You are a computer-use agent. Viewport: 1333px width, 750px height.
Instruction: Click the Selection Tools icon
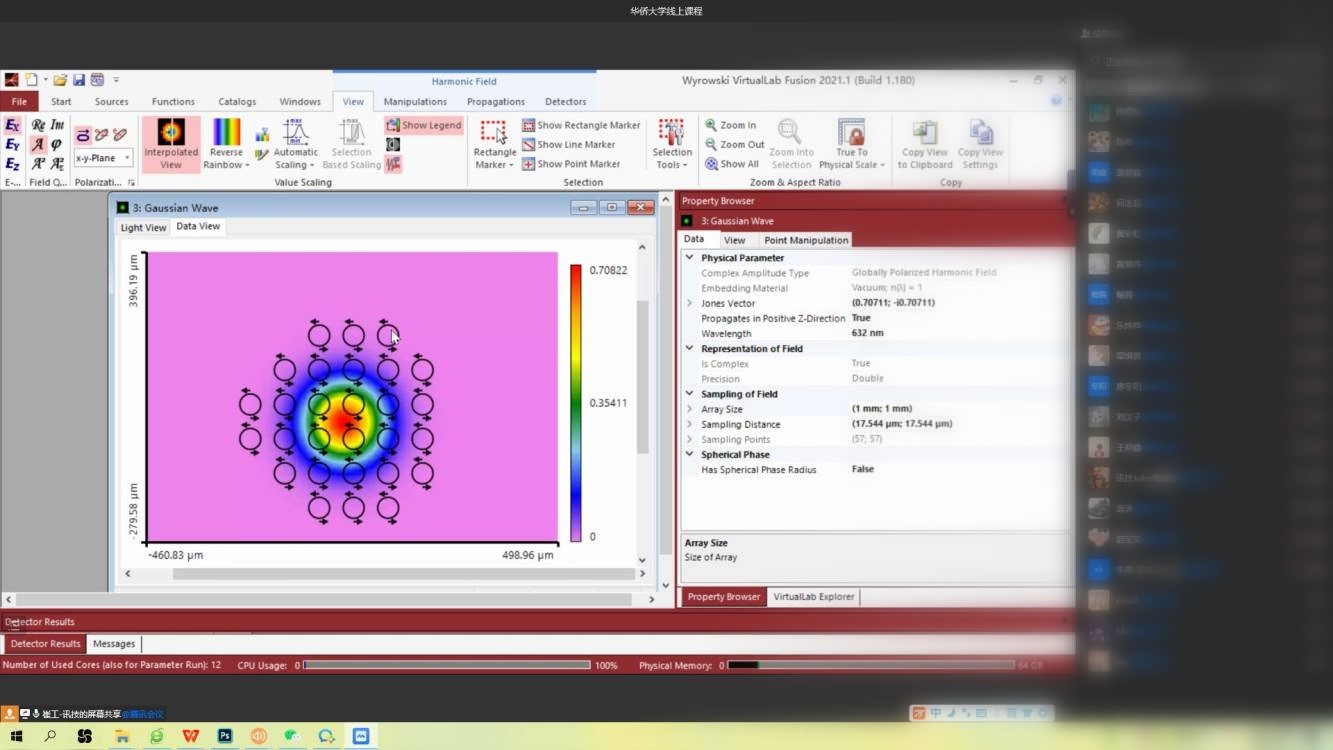coord(671,133)
